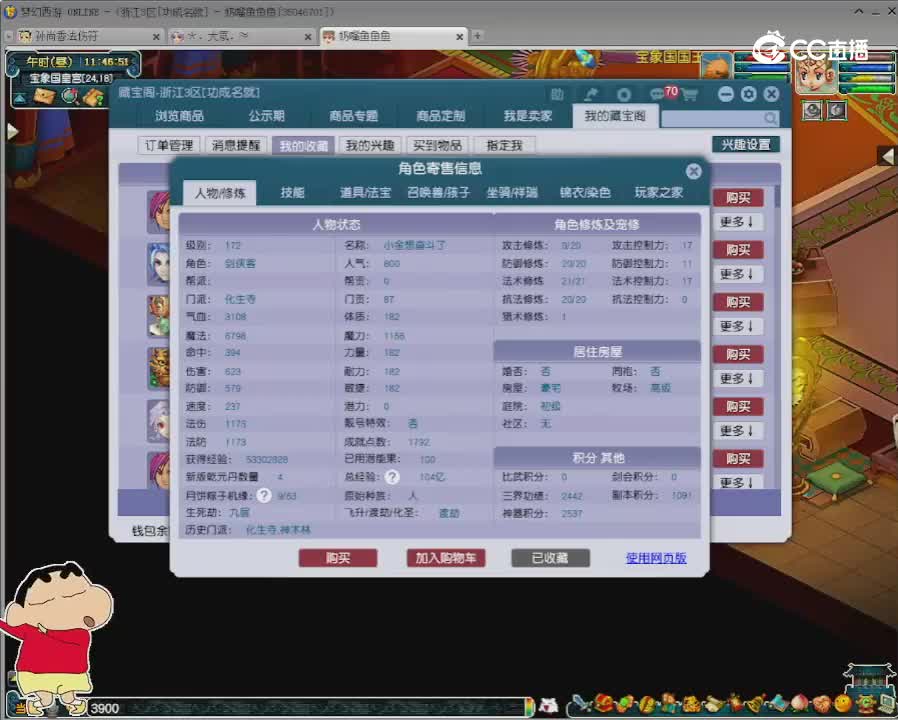Switch to the 浏览商品 tab

coord(179,116)
